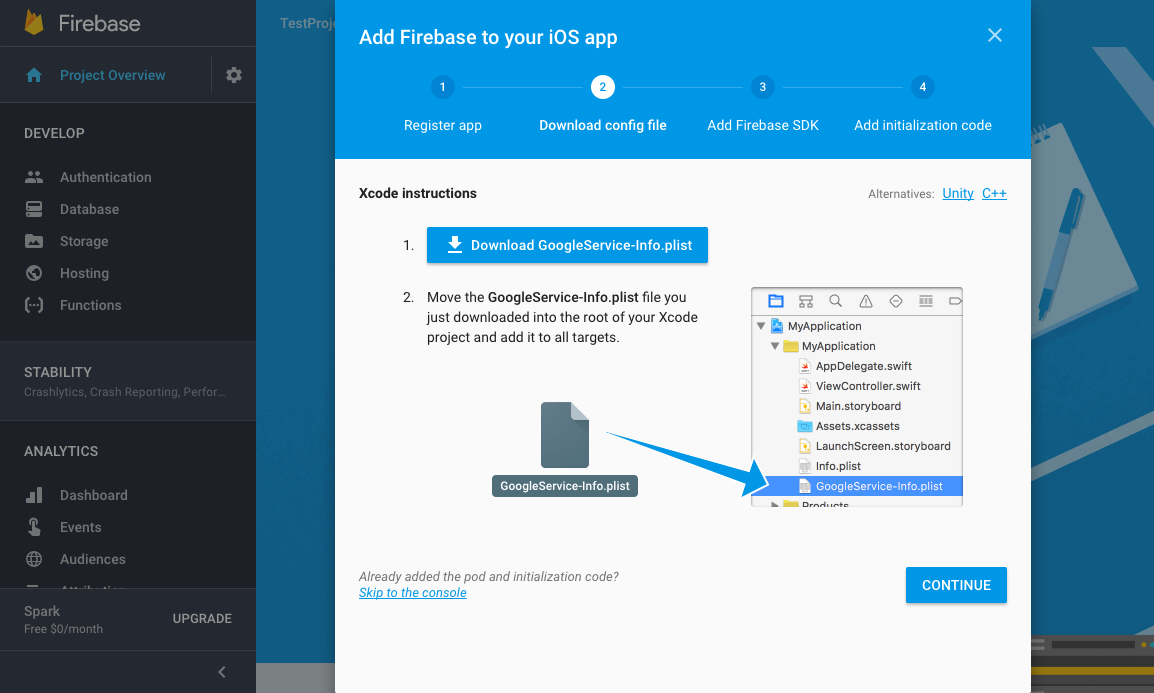Collapse the sidebar using the bottom chevron
This screenshot has width=1154, height=693.
coord(221,671)
